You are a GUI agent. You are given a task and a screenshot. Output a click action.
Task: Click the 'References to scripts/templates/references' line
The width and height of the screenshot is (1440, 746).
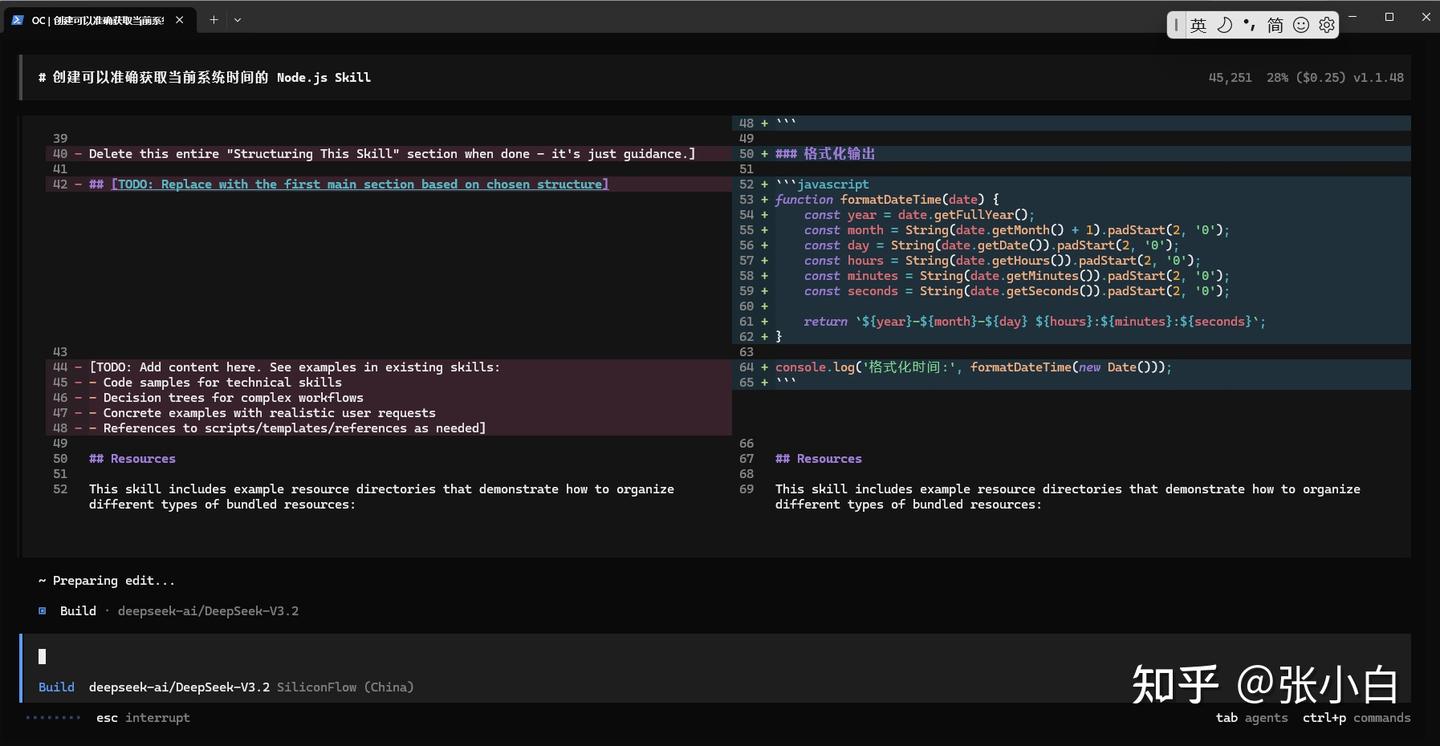[287, 428]
